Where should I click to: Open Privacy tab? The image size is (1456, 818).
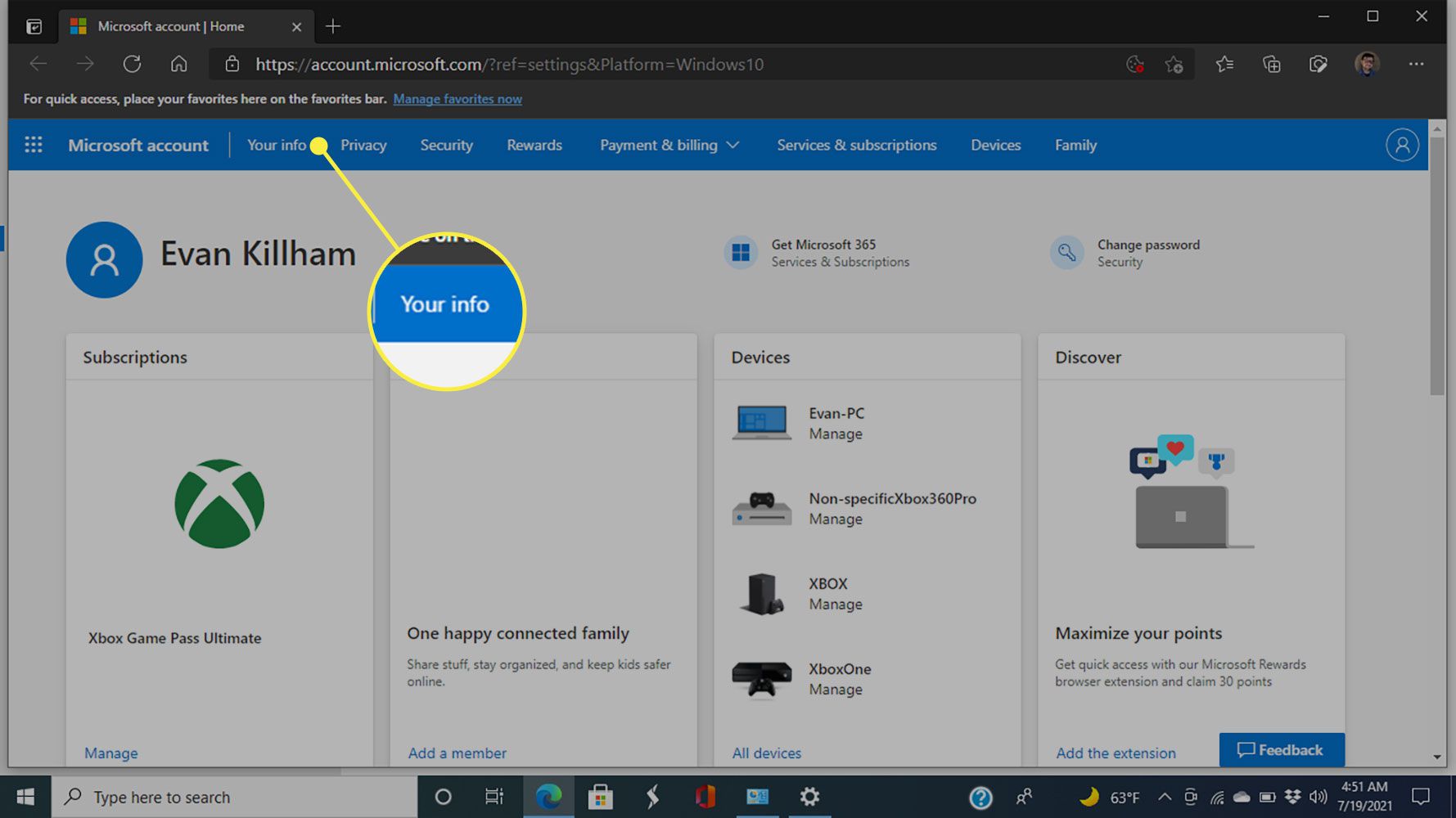[363, 145]
